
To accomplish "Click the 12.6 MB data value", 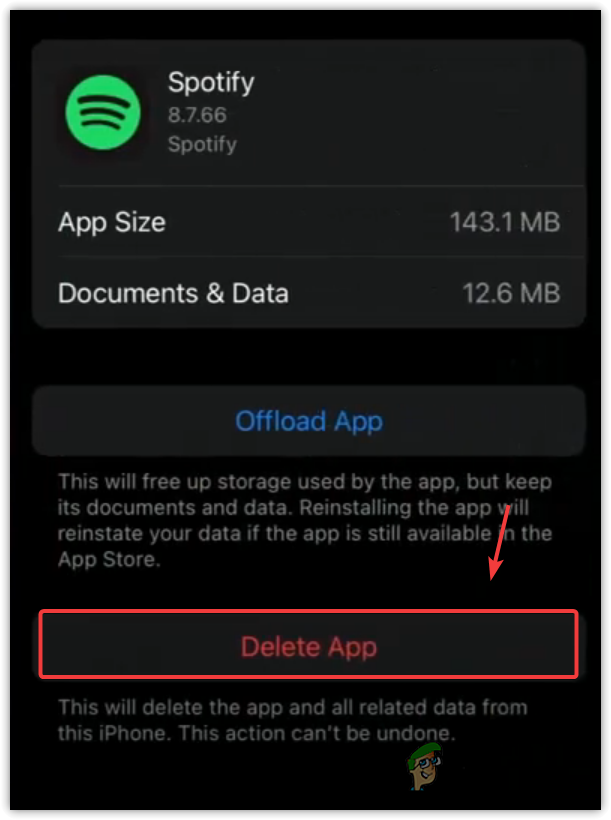I will (511, 293).
